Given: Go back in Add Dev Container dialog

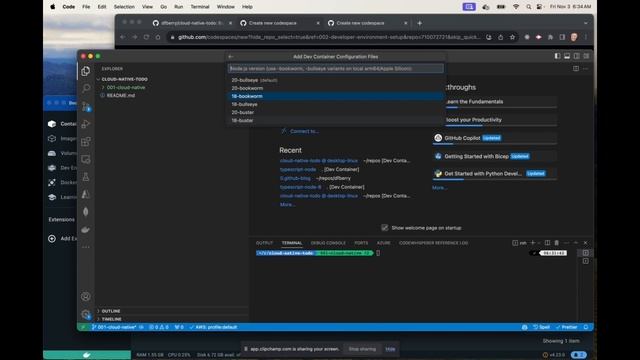Looking at the screenshot, I should [231, 57].
